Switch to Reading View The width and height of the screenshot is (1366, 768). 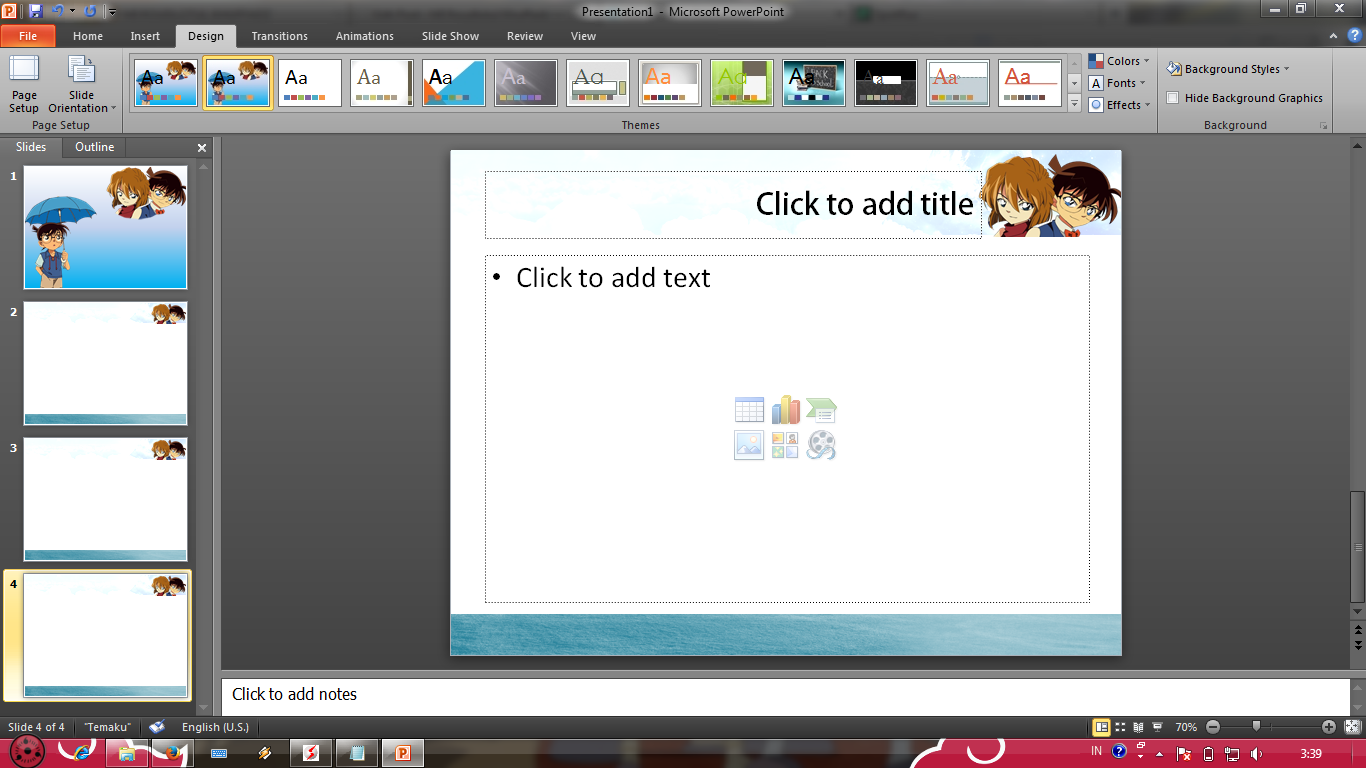(x=1138, y=727)
